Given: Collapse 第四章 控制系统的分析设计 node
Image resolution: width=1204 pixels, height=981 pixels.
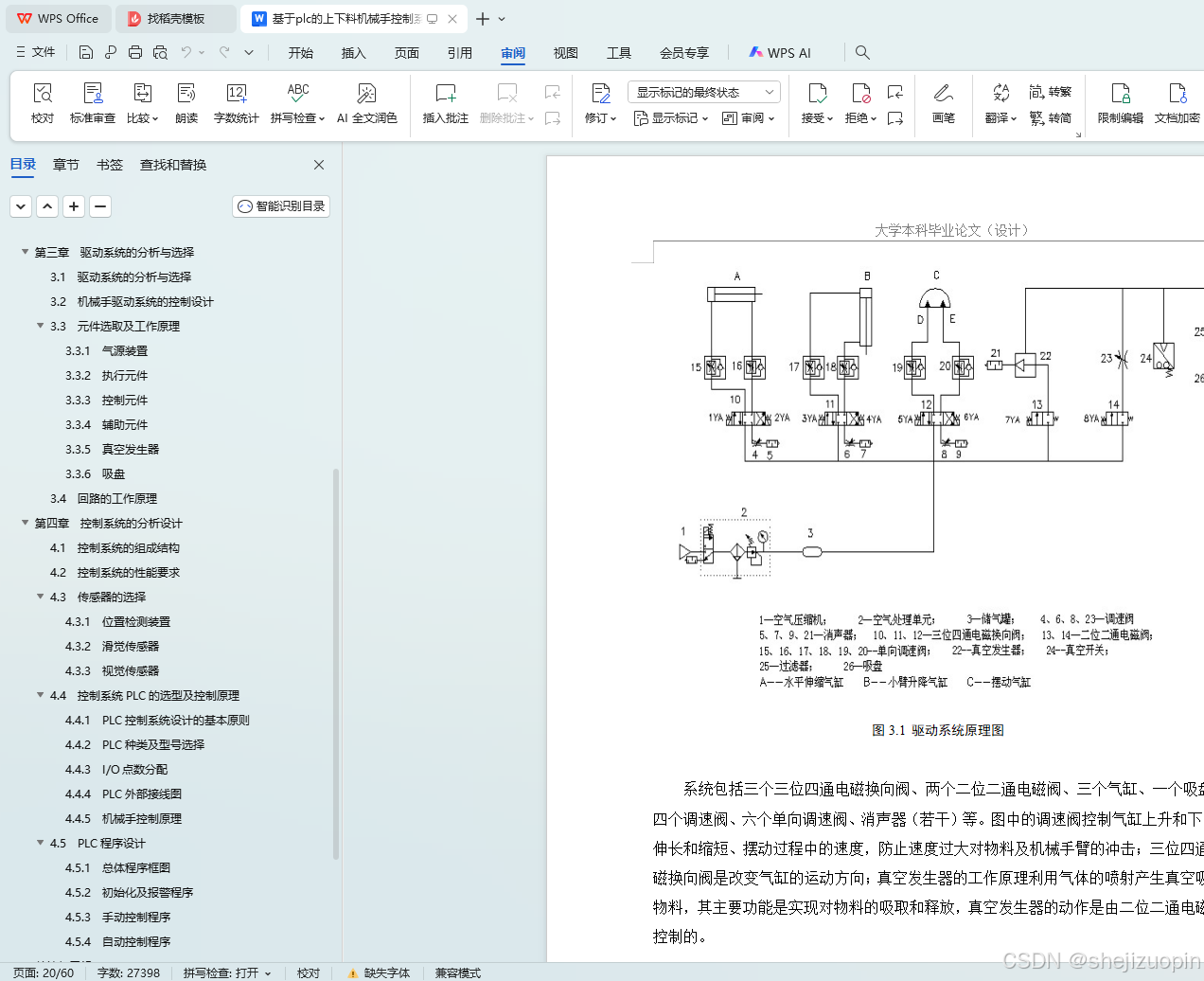Looking at the screenshot, I should (x=25, y=523).
